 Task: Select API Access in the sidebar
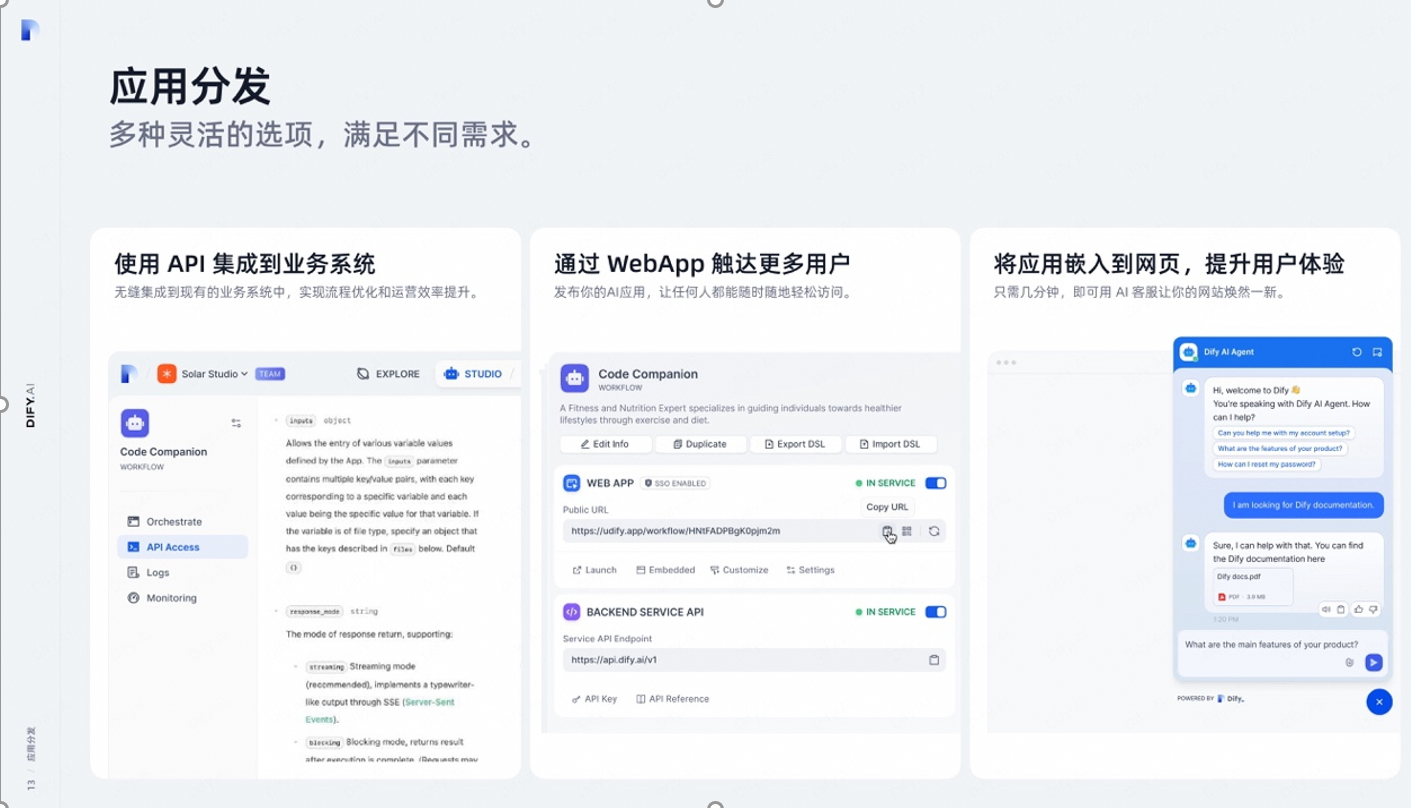(x=182, y=547)
